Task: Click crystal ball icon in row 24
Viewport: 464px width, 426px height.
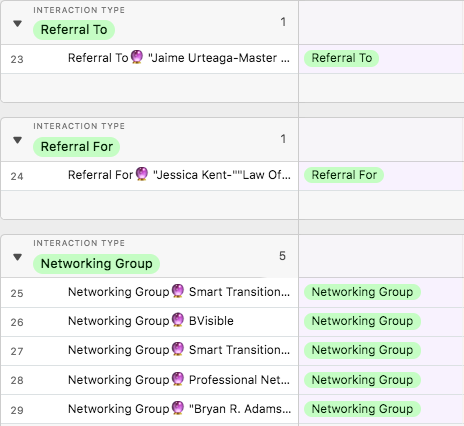Action: 142,174
